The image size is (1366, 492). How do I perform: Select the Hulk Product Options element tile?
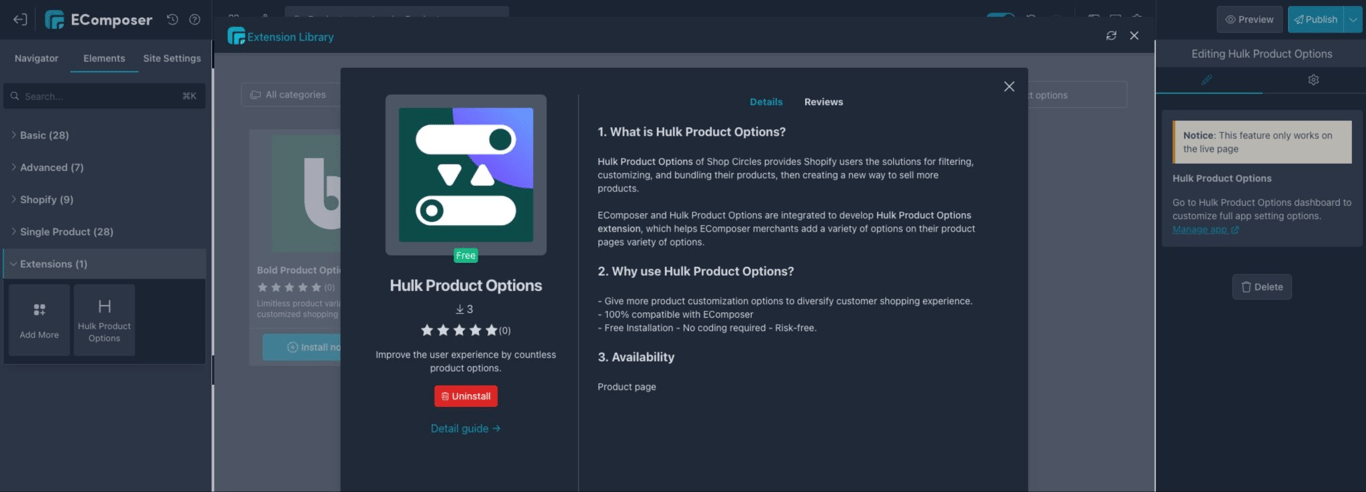pyautogui.click(x=104, y=320)
